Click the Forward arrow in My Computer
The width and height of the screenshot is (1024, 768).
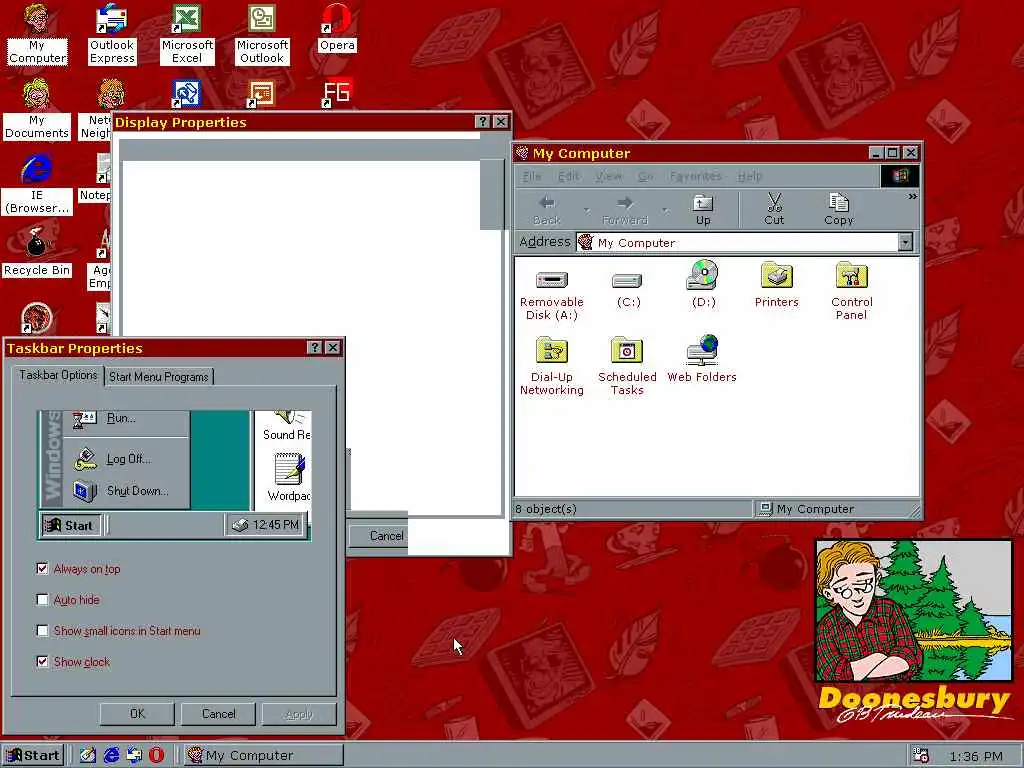click(625, 209)
